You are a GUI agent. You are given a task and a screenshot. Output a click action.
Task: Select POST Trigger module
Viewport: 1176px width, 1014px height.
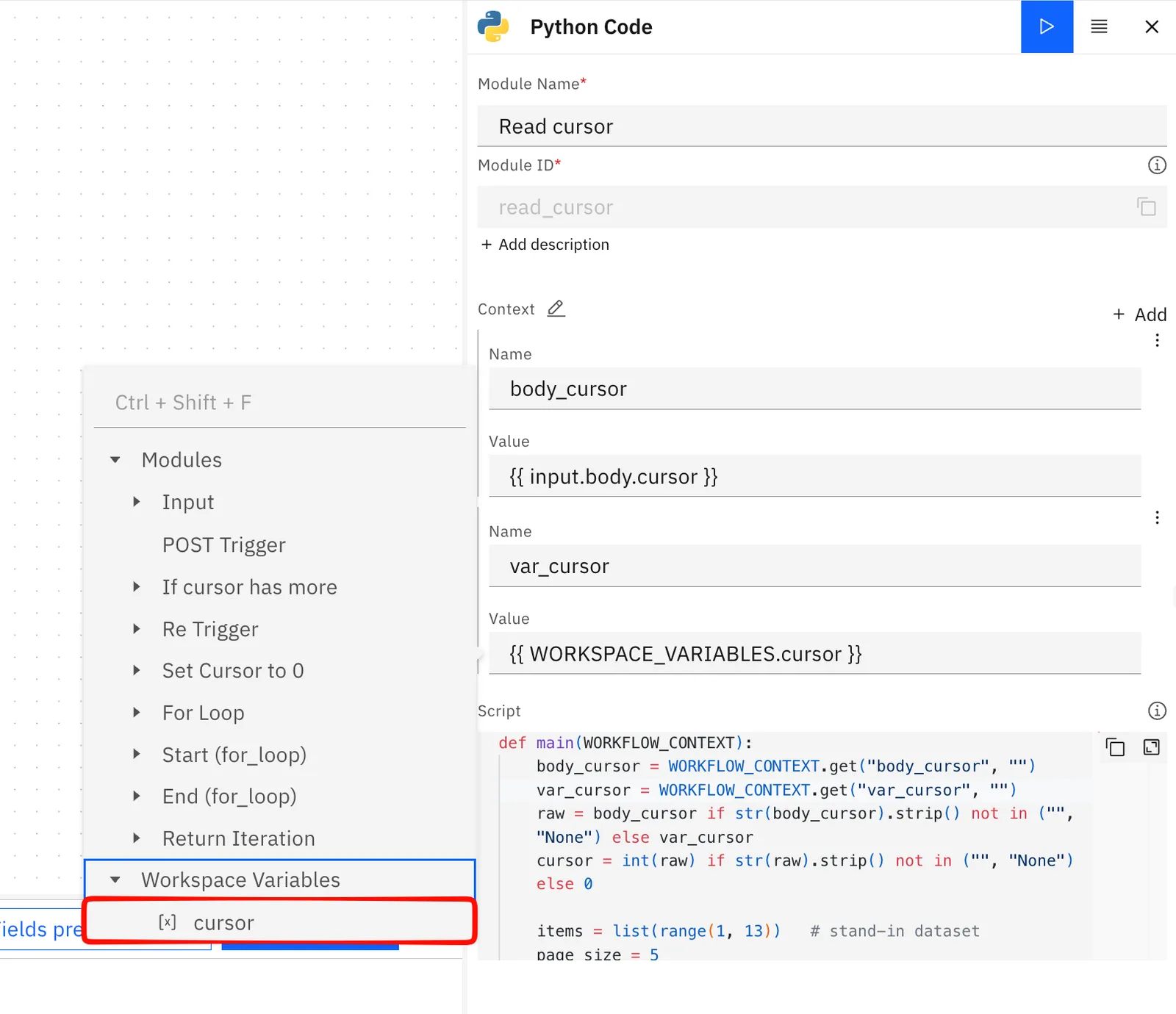223,545
